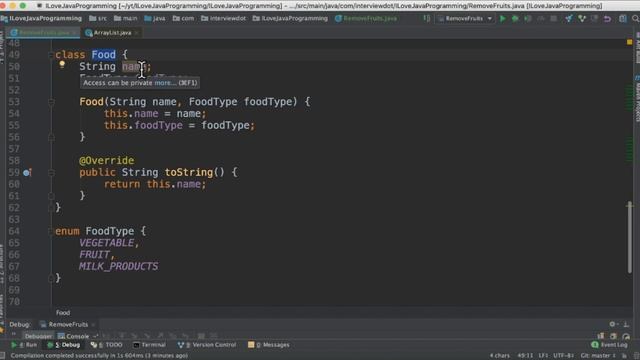This screenshot has height=360, width=640.
Task: Run the RemoveFruits configuration with green play
Action: (502, 18)
